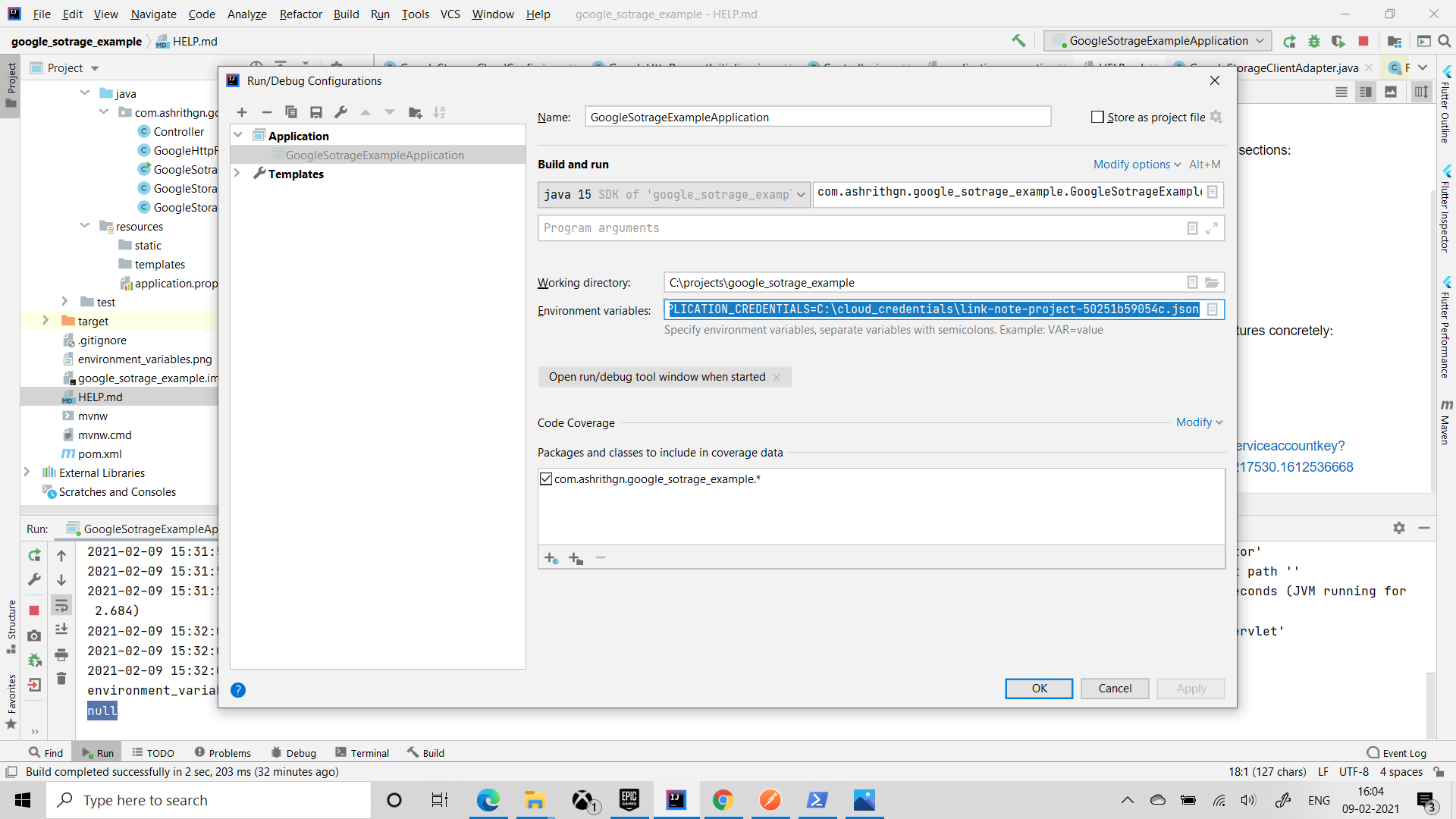The height and width of the screenshot is (819, 1456).
Task: Open the Debug tool tab
Action: pos(293,753)
